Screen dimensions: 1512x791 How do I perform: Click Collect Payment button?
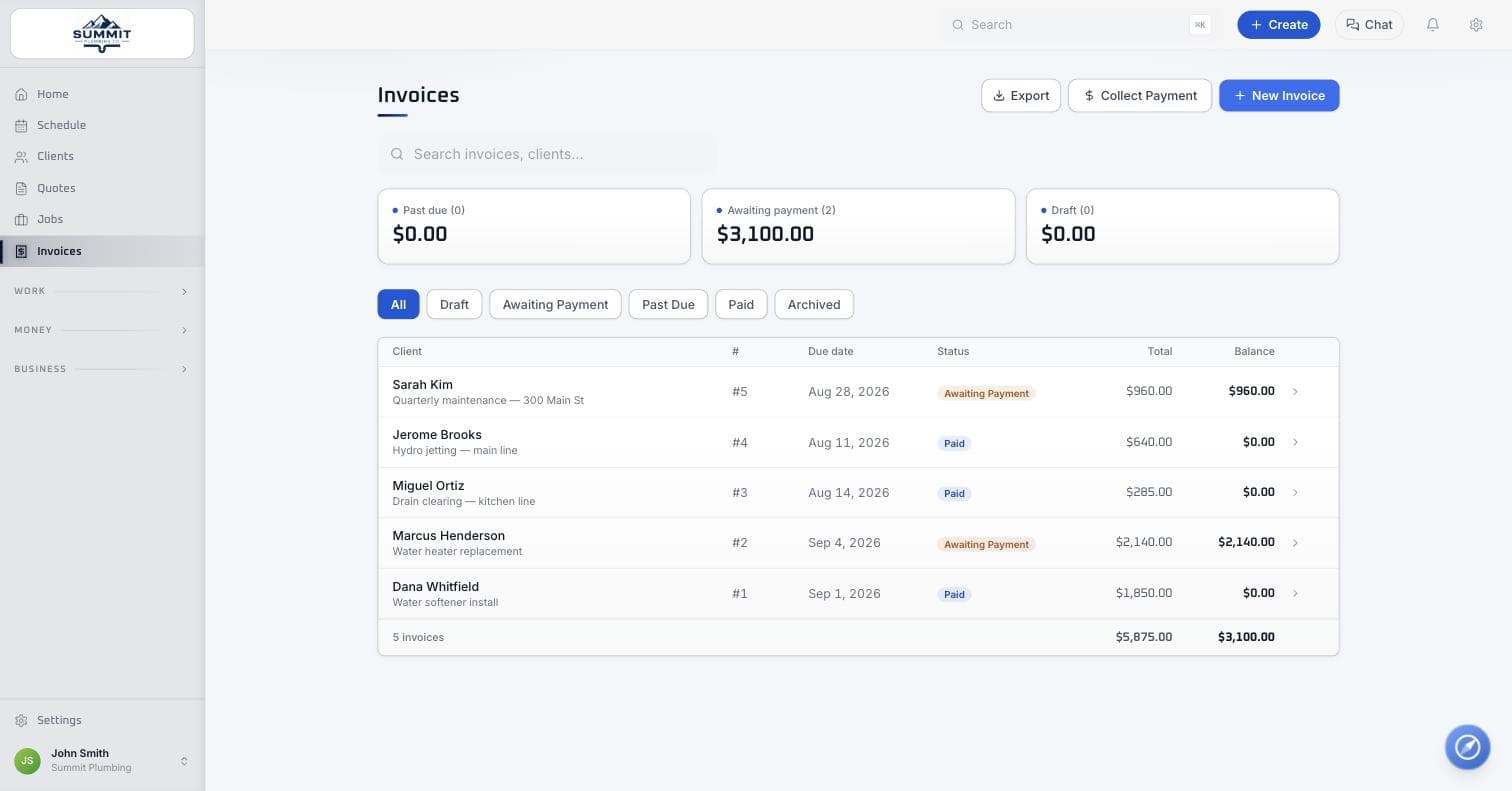[1140, 96]
